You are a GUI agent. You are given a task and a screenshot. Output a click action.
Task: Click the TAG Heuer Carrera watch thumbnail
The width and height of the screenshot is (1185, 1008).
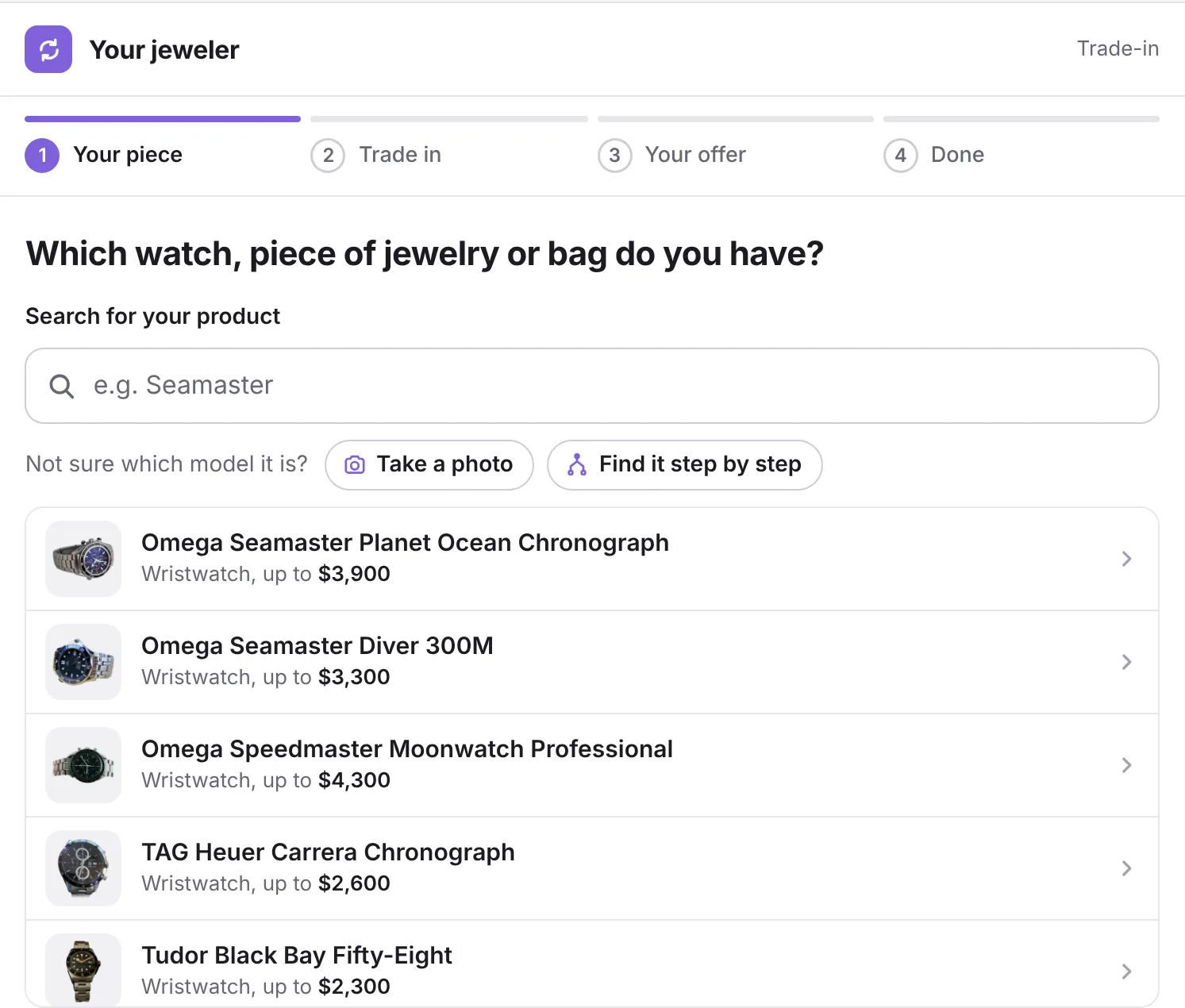(83, 868)
